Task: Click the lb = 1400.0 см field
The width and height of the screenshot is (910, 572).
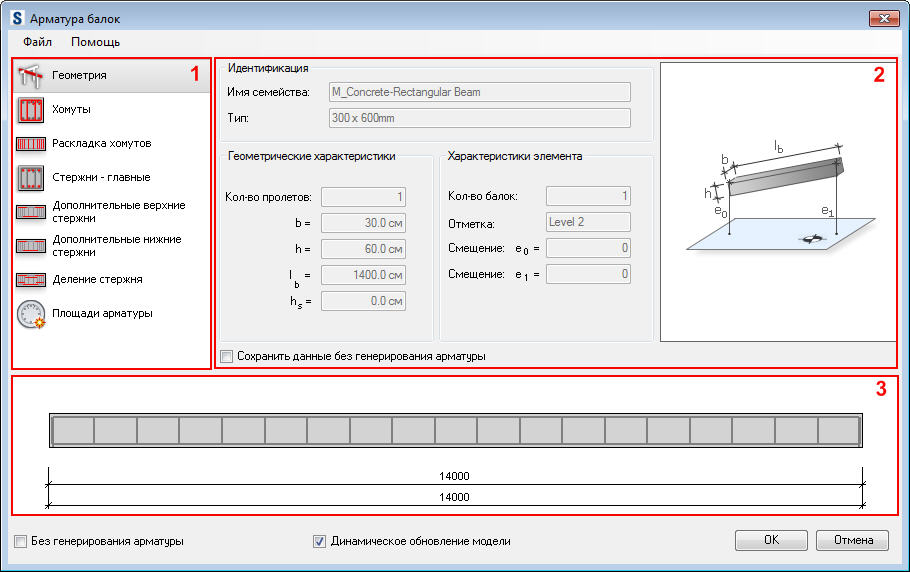Action: point(363,275)
